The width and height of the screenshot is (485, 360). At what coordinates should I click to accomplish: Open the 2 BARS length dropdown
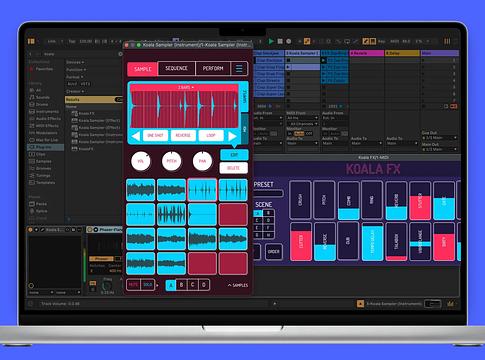[x=186, y=87]
